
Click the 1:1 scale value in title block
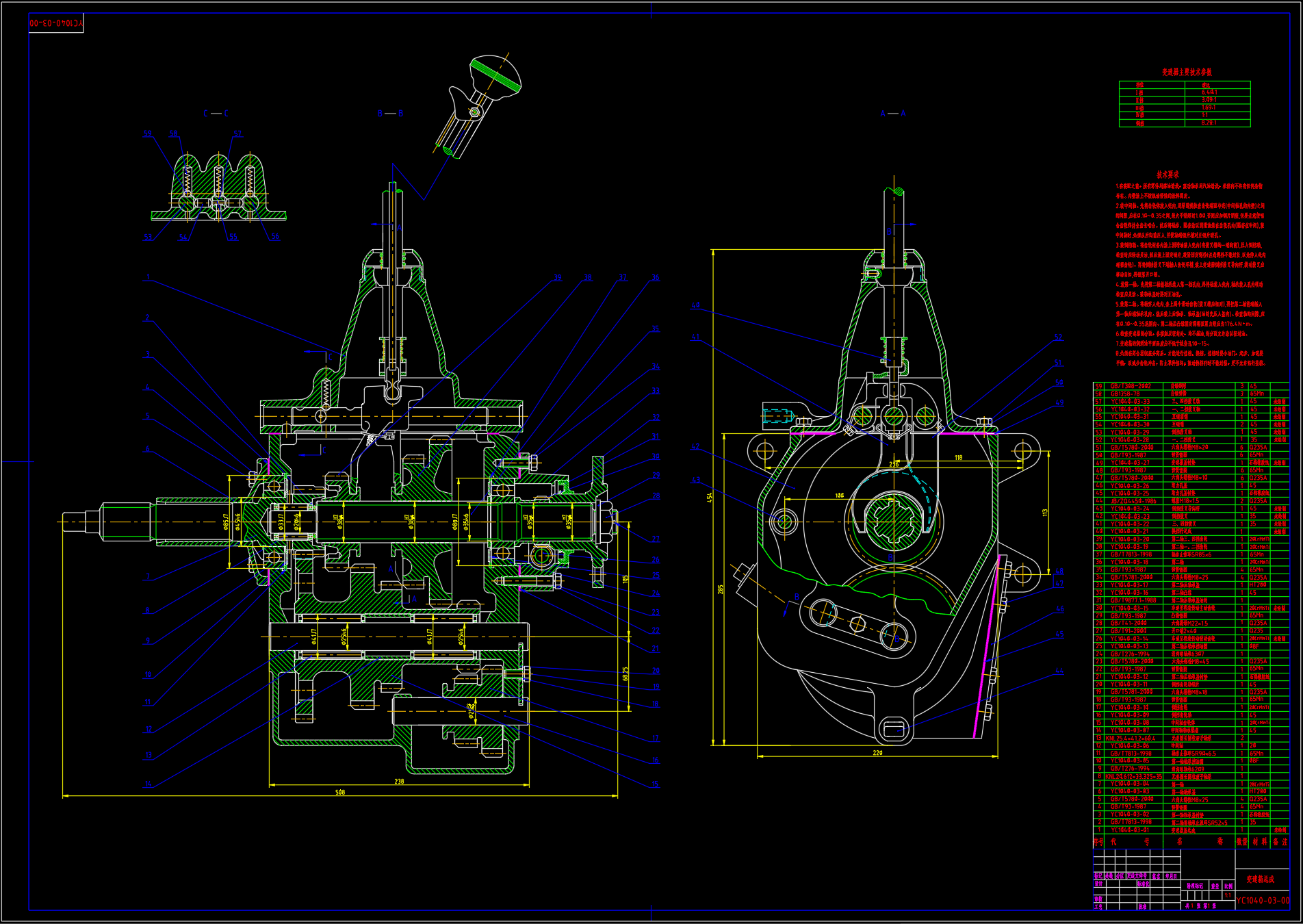coord(1228,895)
